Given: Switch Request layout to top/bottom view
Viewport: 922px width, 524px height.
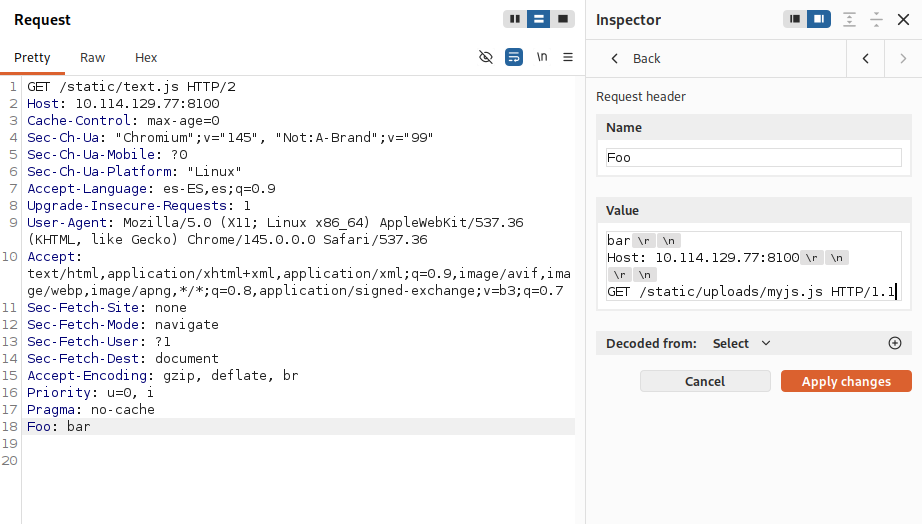Looking at the screenshot, I should coord(539,19).
